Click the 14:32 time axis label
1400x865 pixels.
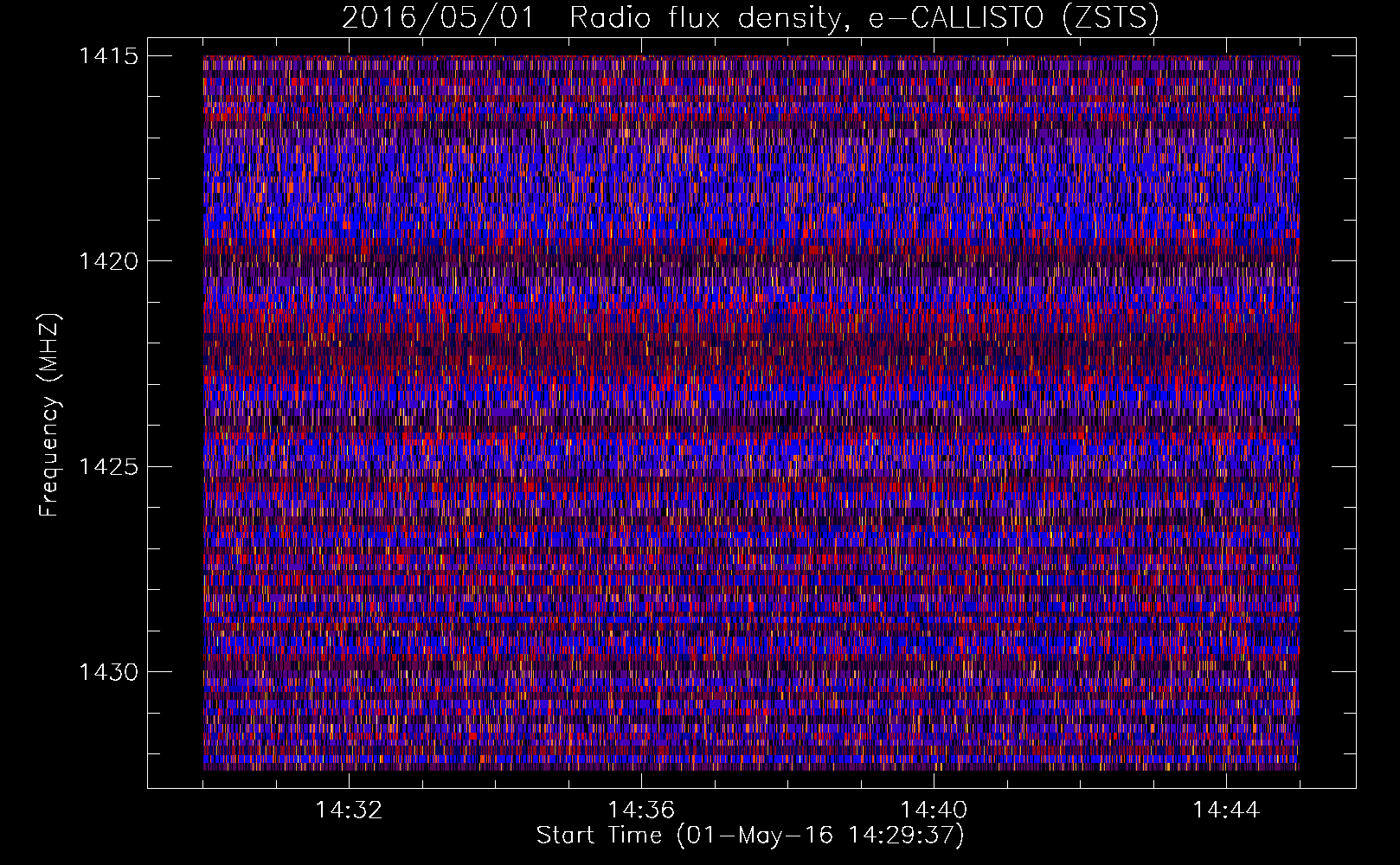(349, 811)
